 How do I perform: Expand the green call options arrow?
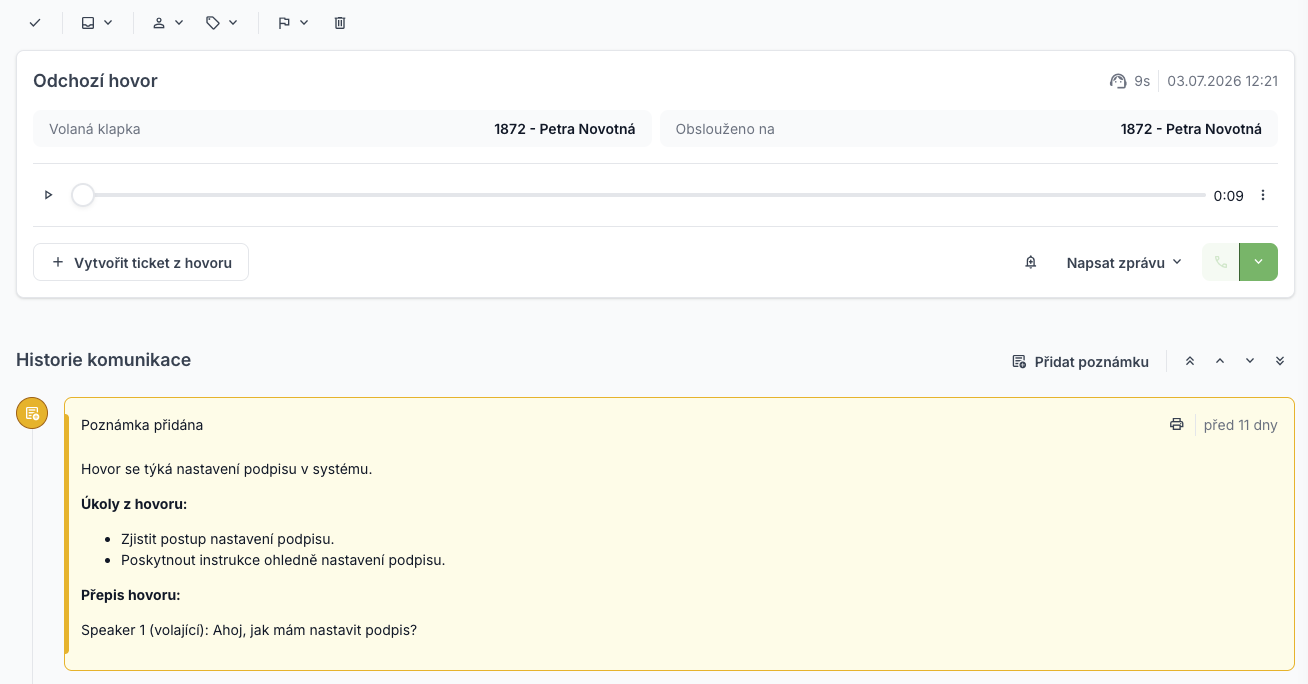click(x=1258, y=262)
